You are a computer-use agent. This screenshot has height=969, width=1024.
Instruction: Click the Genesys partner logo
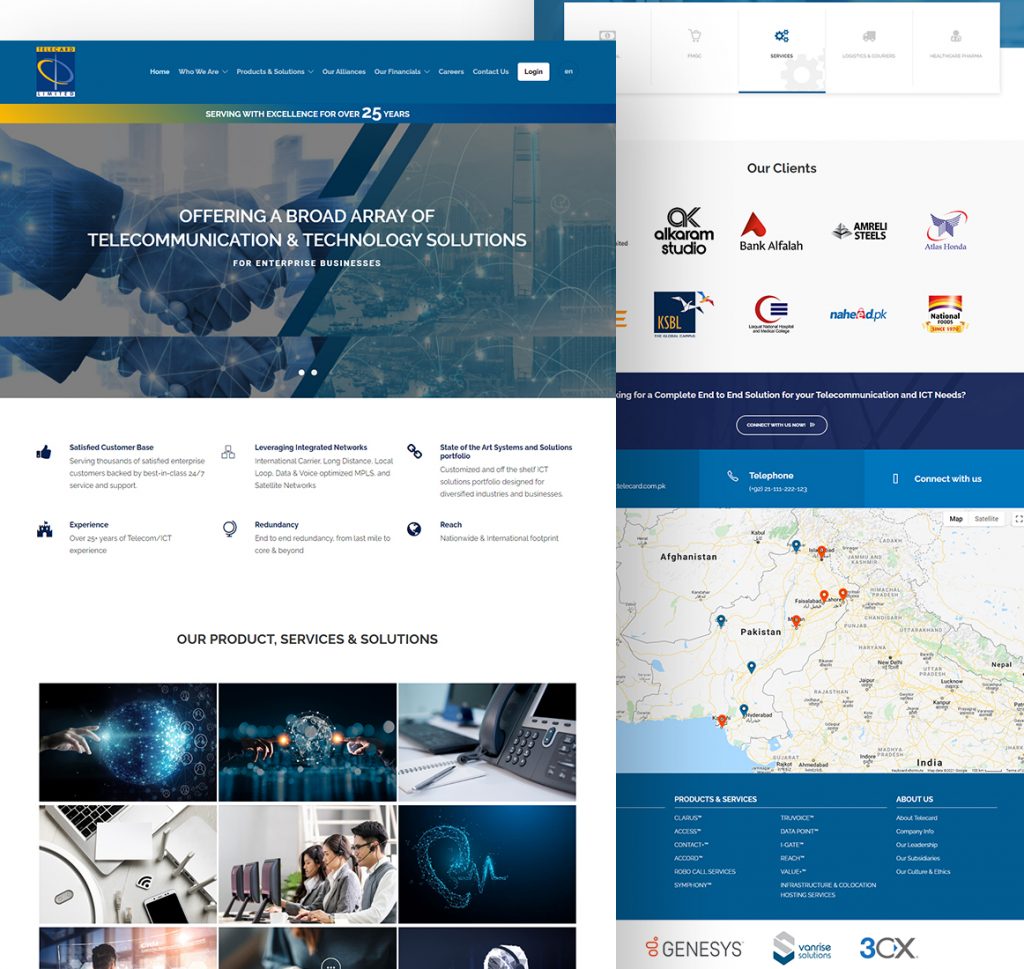694,948
